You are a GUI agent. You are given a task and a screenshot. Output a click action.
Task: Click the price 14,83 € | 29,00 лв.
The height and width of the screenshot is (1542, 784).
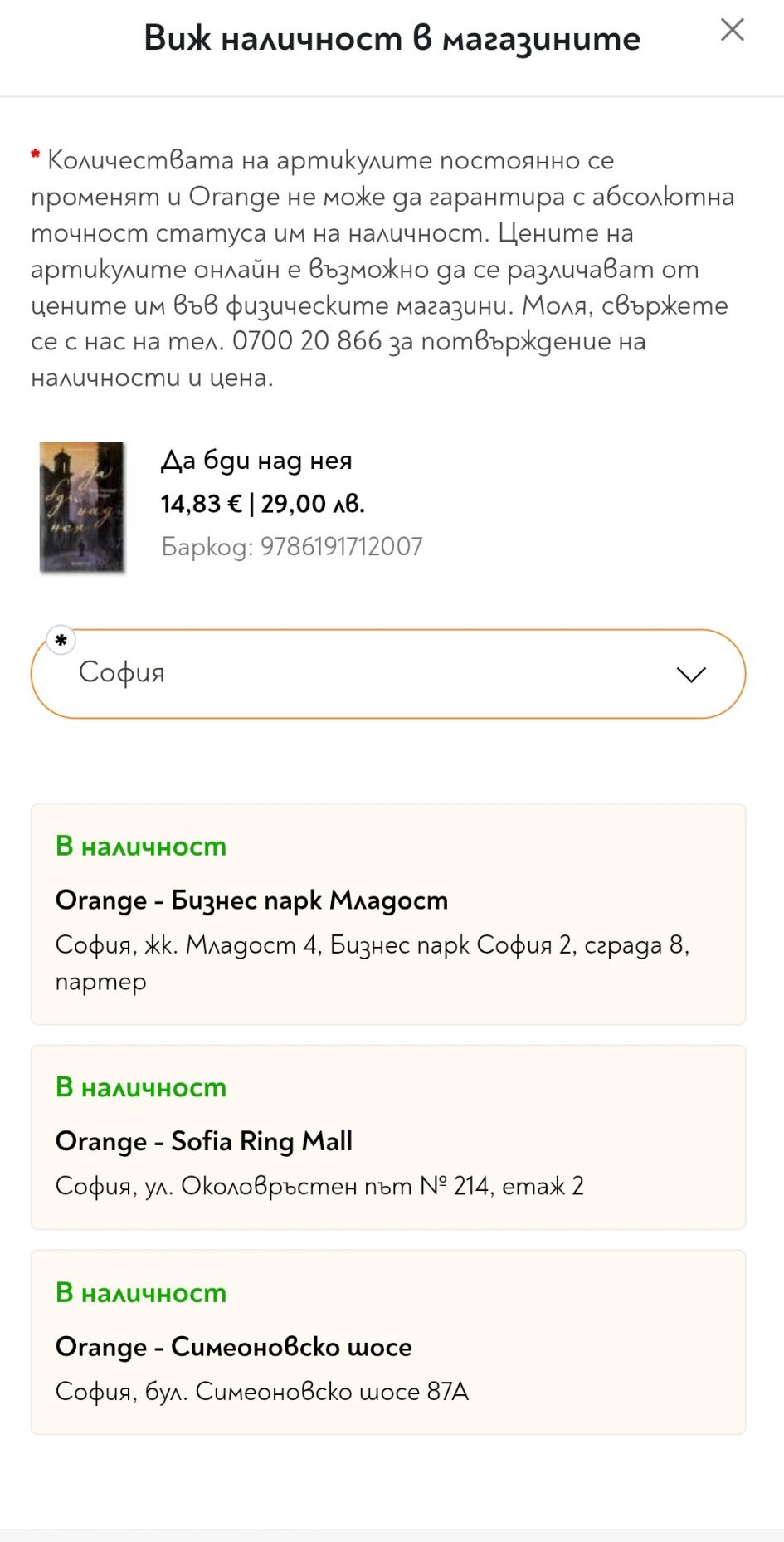(262, 504)
